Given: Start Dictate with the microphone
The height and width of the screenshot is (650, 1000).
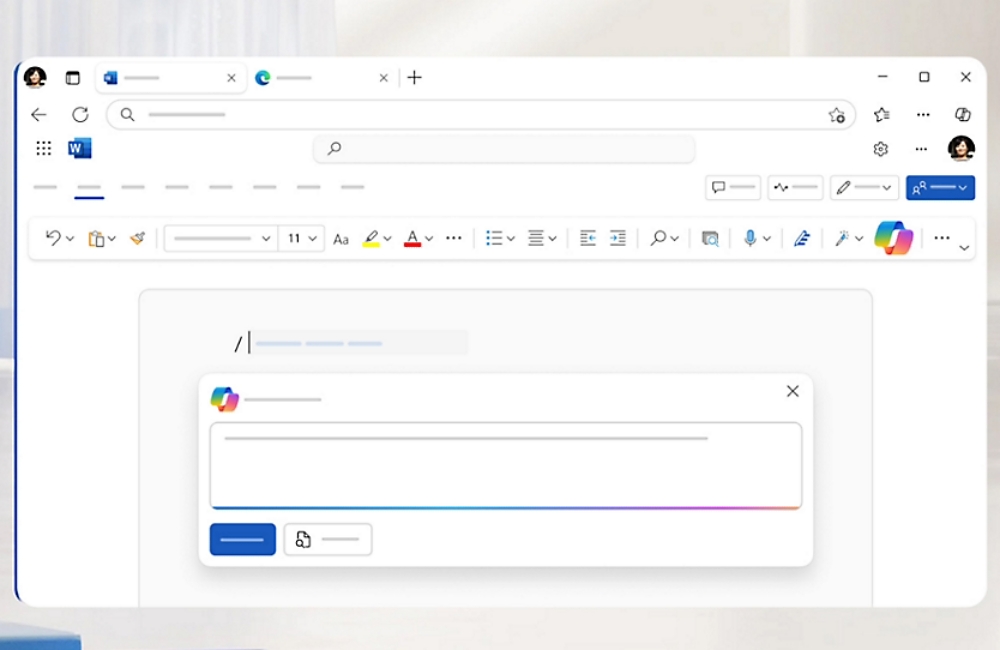Looking at the screenshot, I should tap(750, 238).
